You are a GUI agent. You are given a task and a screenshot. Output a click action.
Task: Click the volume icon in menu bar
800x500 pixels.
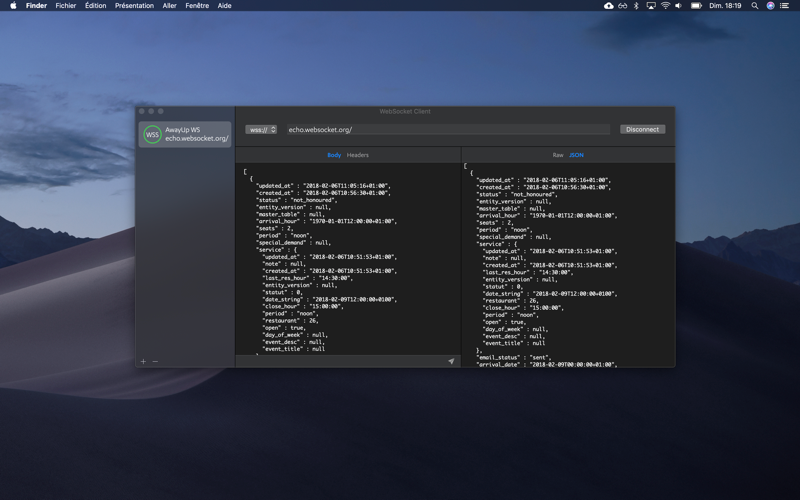click(x=679, y=6)
